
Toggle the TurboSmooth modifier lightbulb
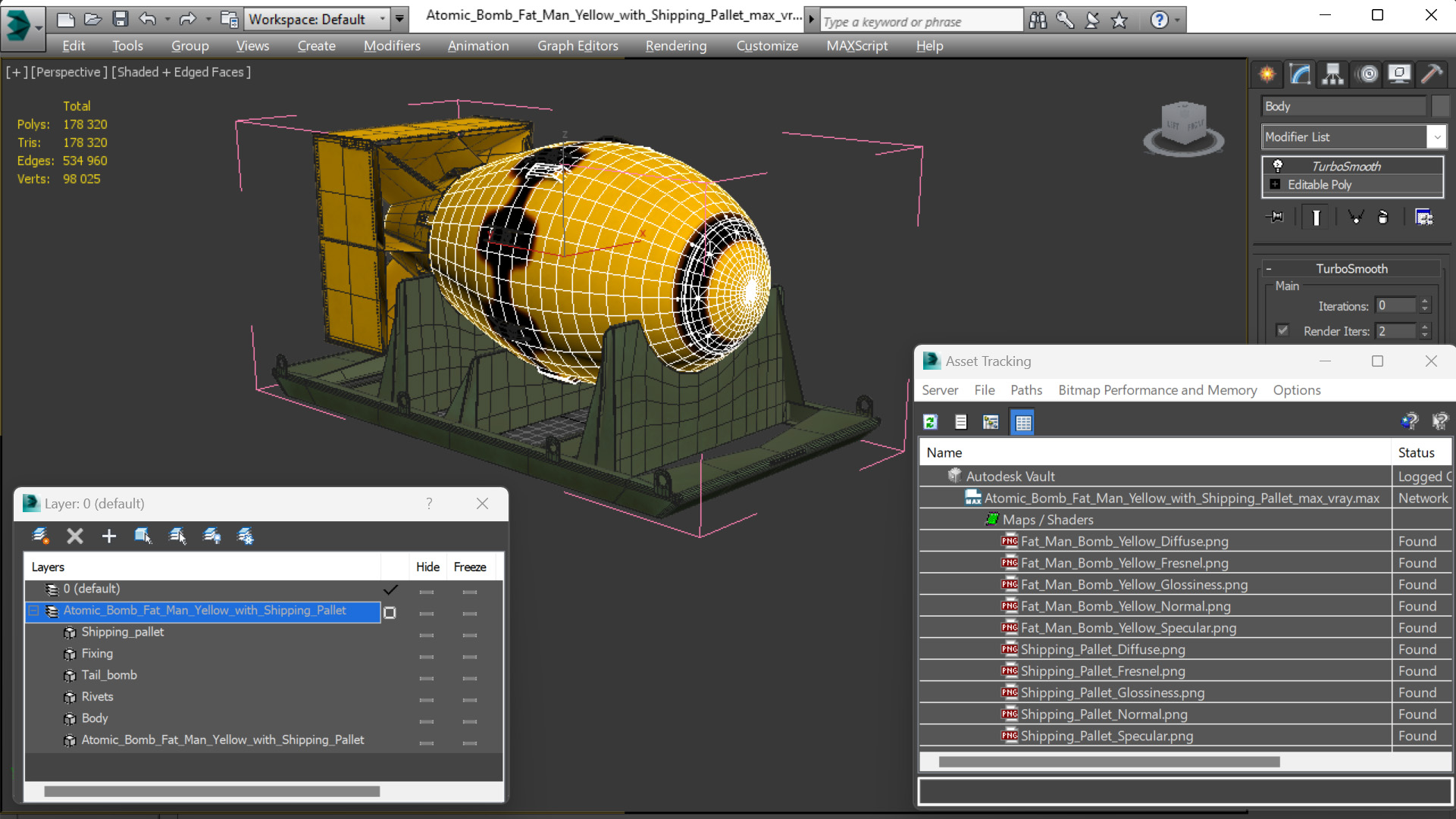[1278, 166]
